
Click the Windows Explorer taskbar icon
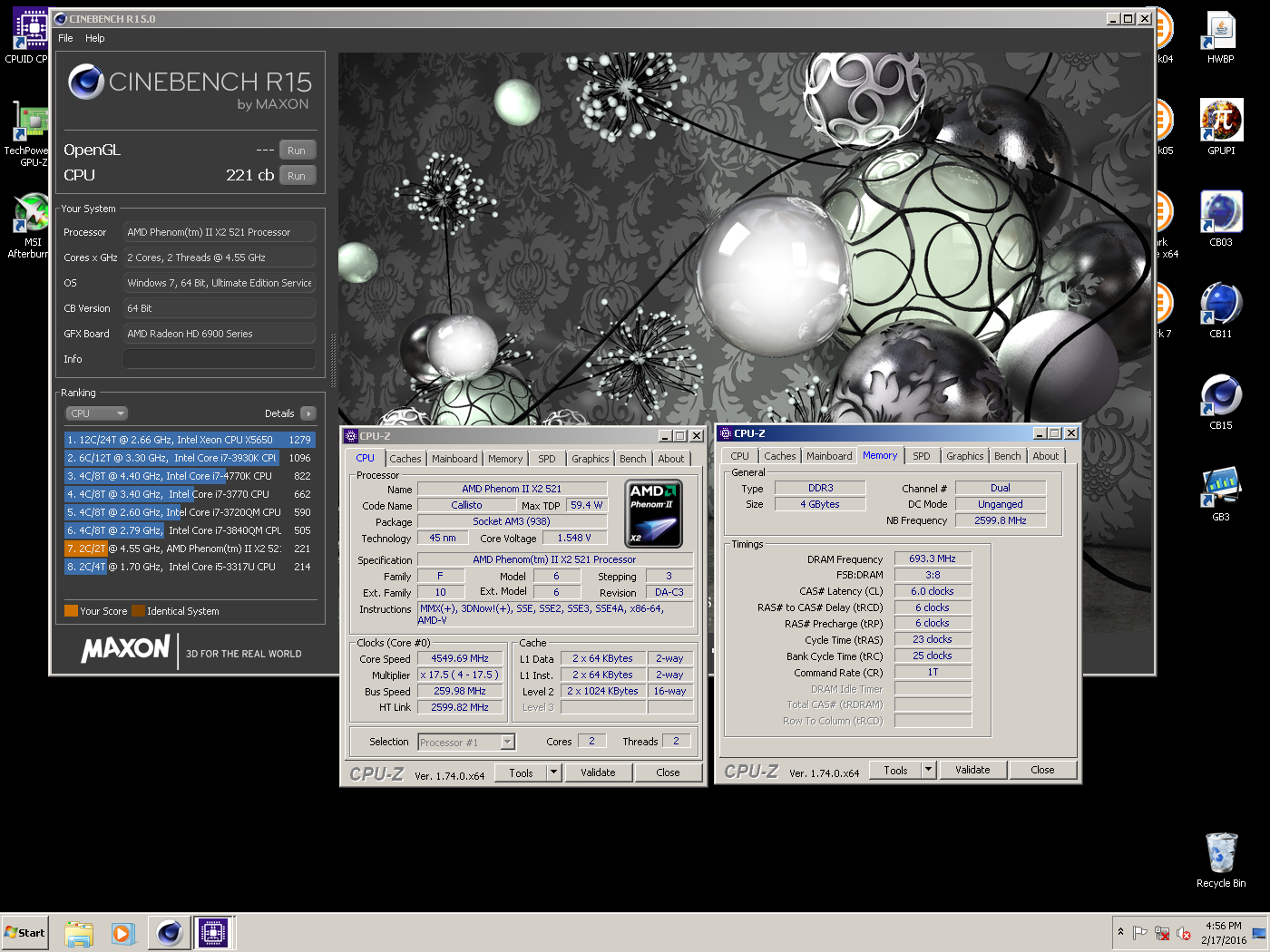pyautogui.click(x=79, y=933)
